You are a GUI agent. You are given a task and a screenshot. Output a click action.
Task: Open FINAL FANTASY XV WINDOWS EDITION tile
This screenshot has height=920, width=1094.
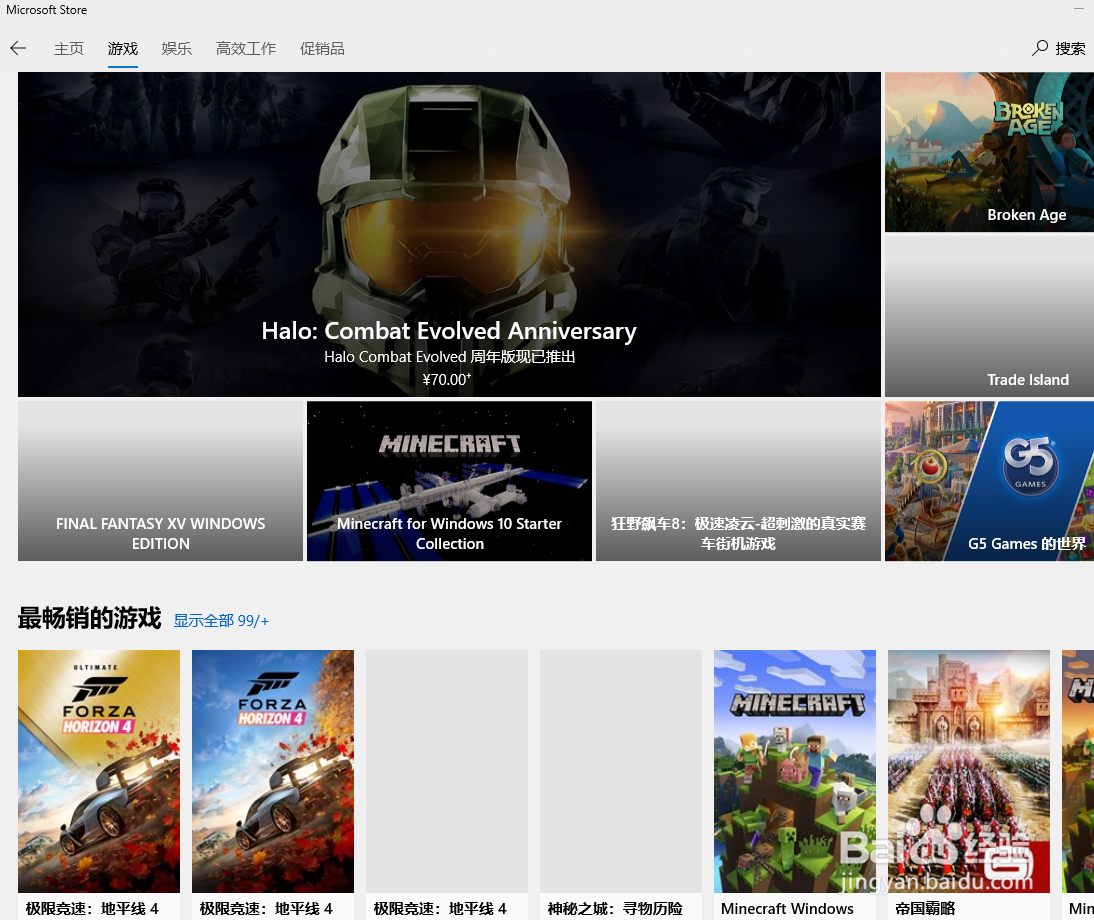click(x=160, y=481)
